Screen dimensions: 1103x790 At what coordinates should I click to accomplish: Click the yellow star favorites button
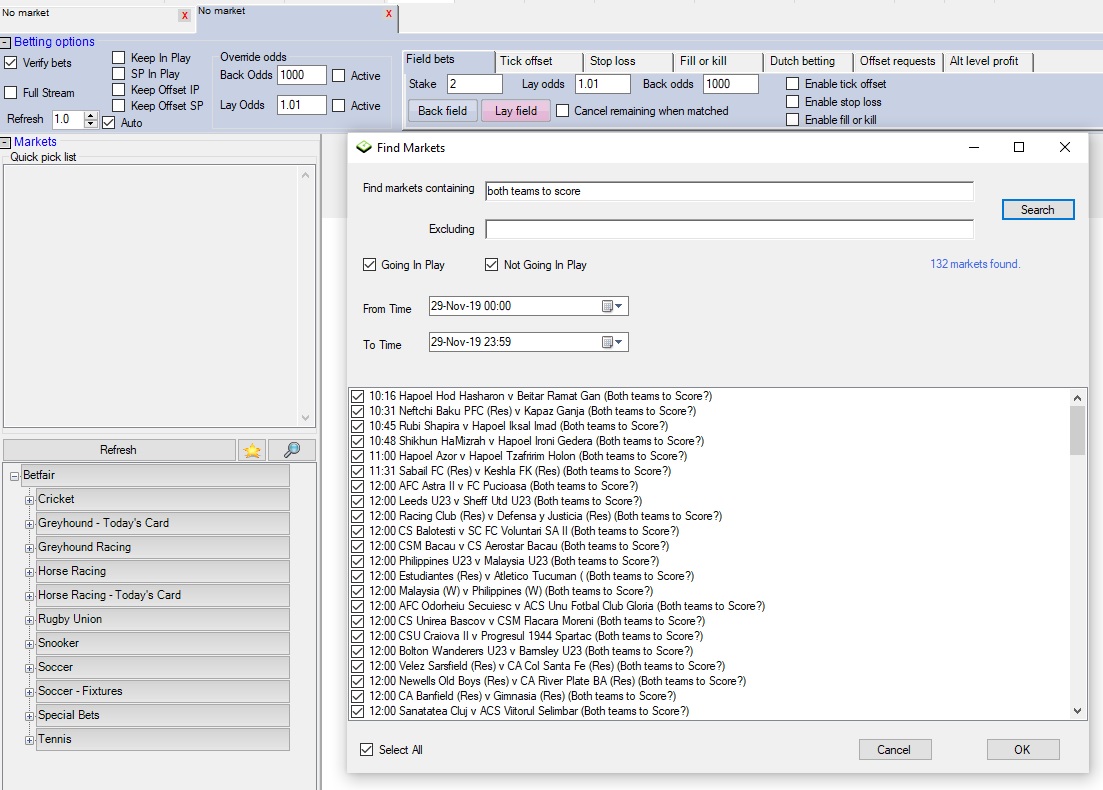tap(252, 450)
